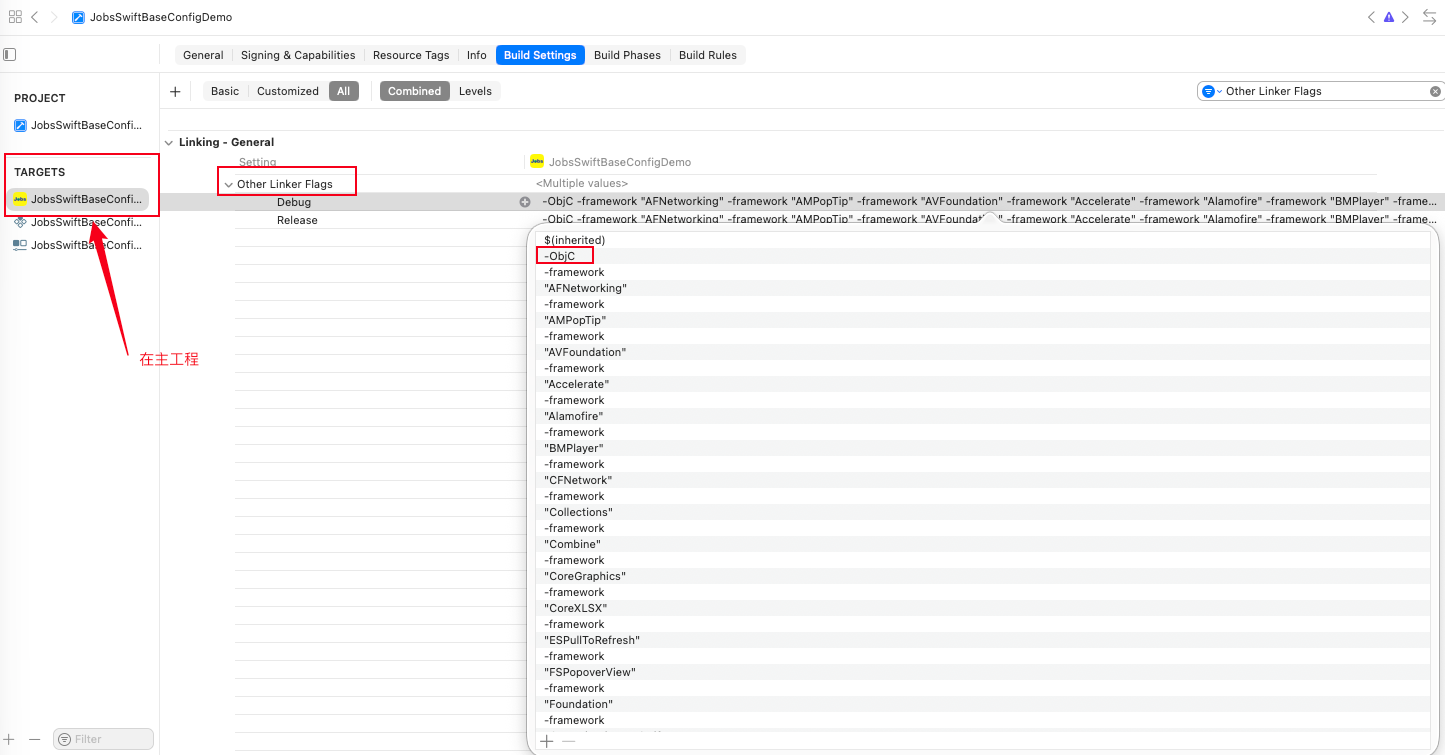Select the "CoreXLSX" entry
This screenshot has width=1445, height=755.
[576, 608]
